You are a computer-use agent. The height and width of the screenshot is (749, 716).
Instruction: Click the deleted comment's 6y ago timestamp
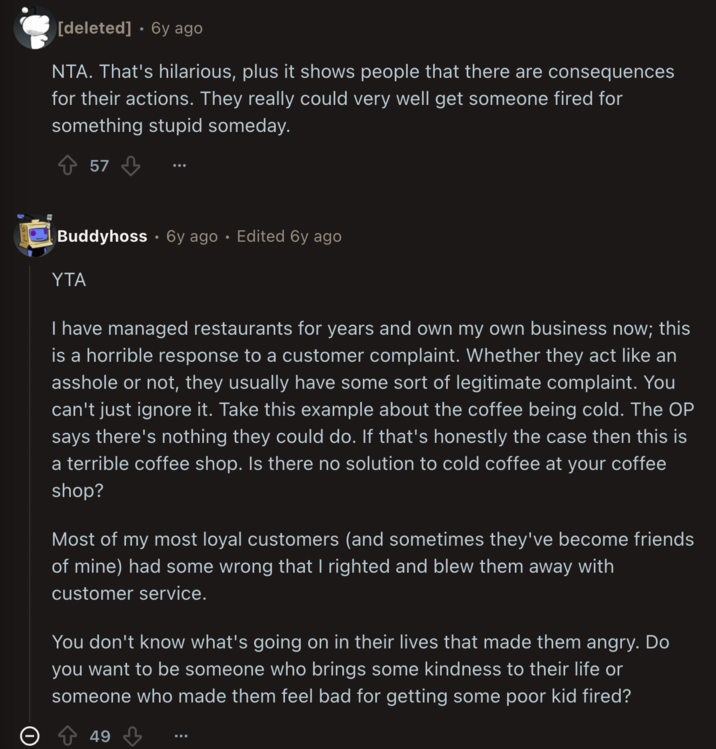point(177,28)
